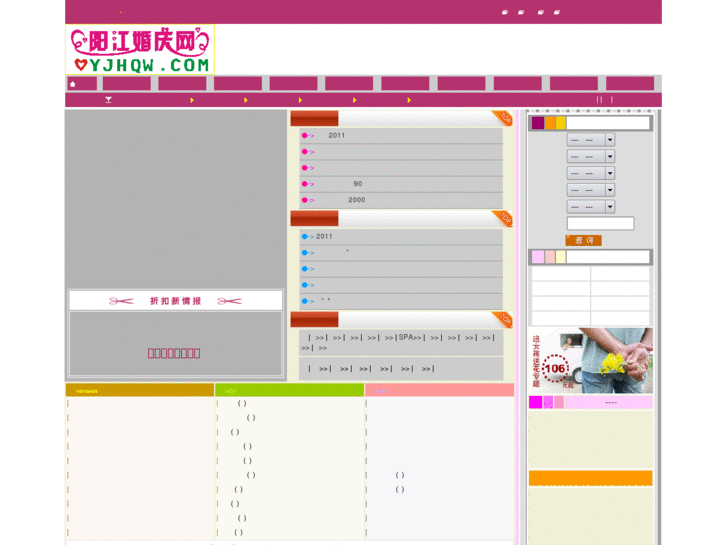Select the green HOT column header tab
Screen dimensions: 727x545
pyautogui.click(x=289, y=390)
